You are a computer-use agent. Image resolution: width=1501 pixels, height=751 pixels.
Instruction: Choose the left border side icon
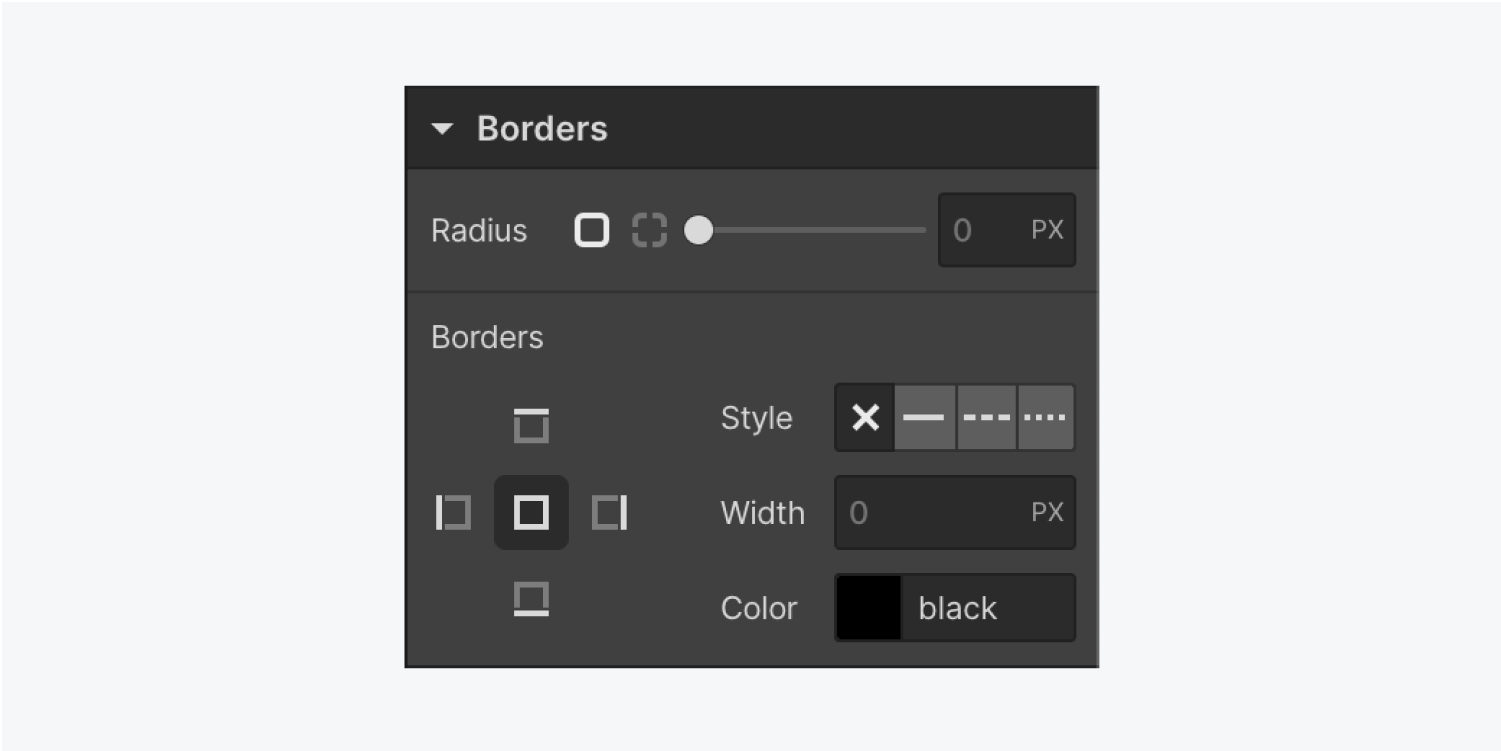453,513
